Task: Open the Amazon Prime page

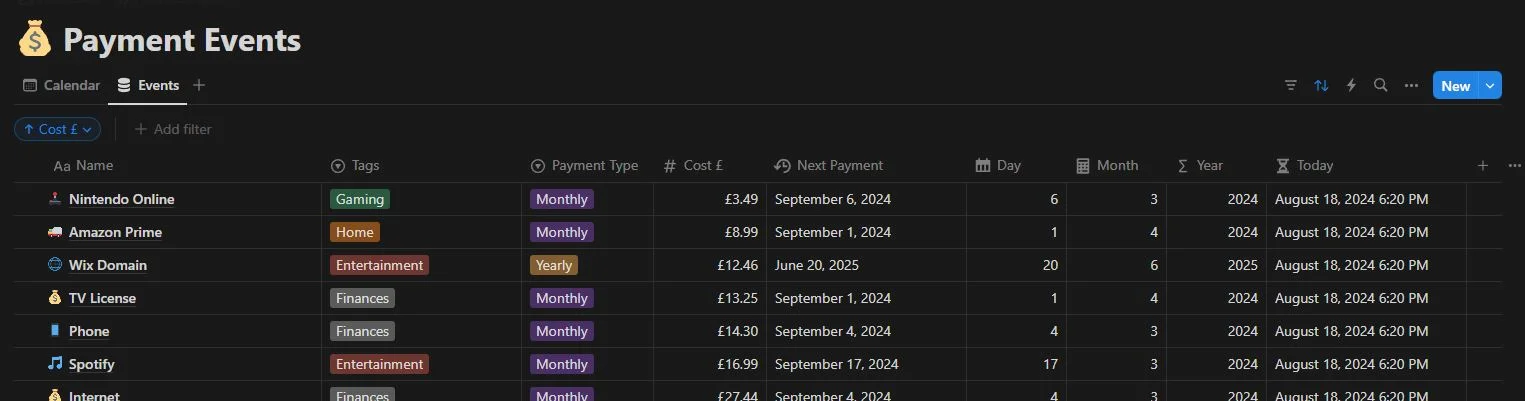Action: click(115, 232)
